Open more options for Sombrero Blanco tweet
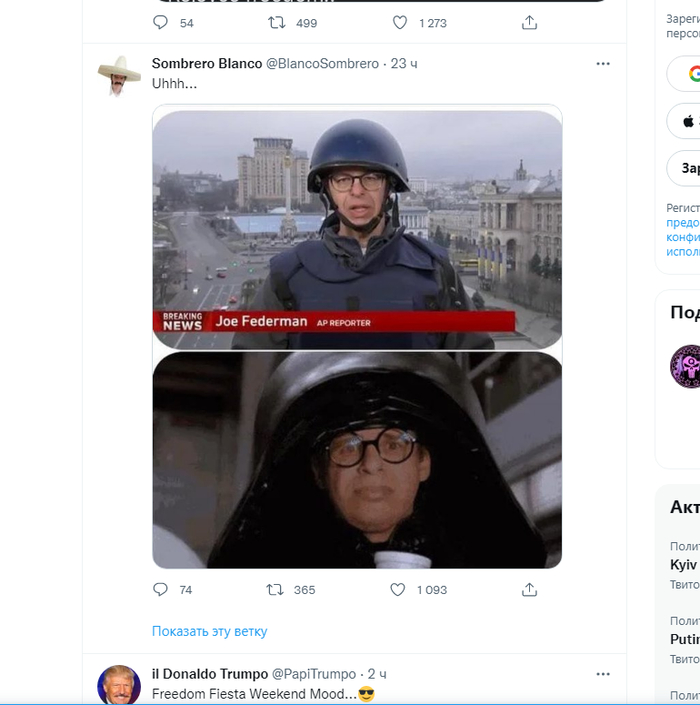Viewport: 700px width, 705px height. pyautogui.click(x=602, y=64)
